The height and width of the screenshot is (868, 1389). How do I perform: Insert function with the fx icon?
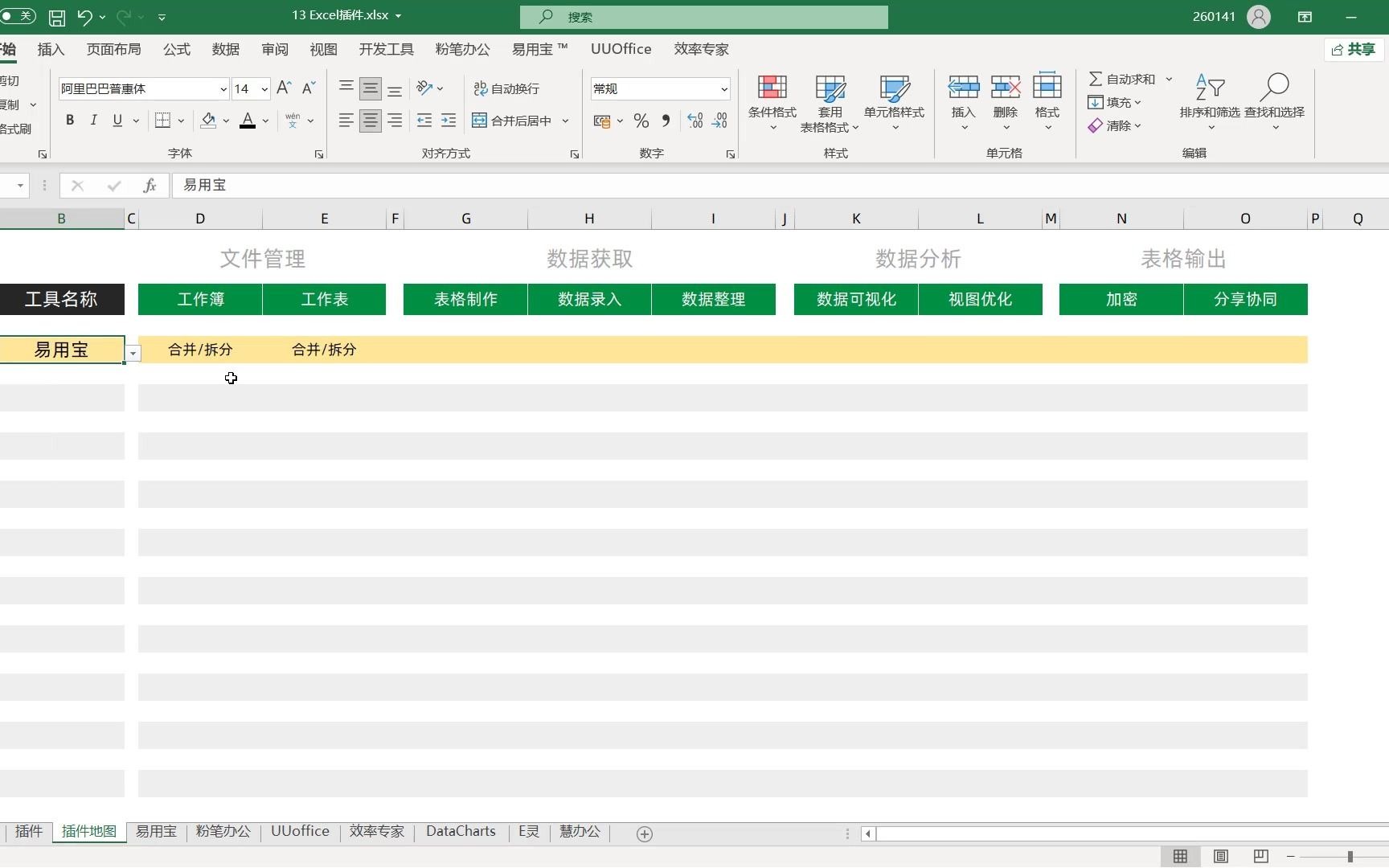150,186
